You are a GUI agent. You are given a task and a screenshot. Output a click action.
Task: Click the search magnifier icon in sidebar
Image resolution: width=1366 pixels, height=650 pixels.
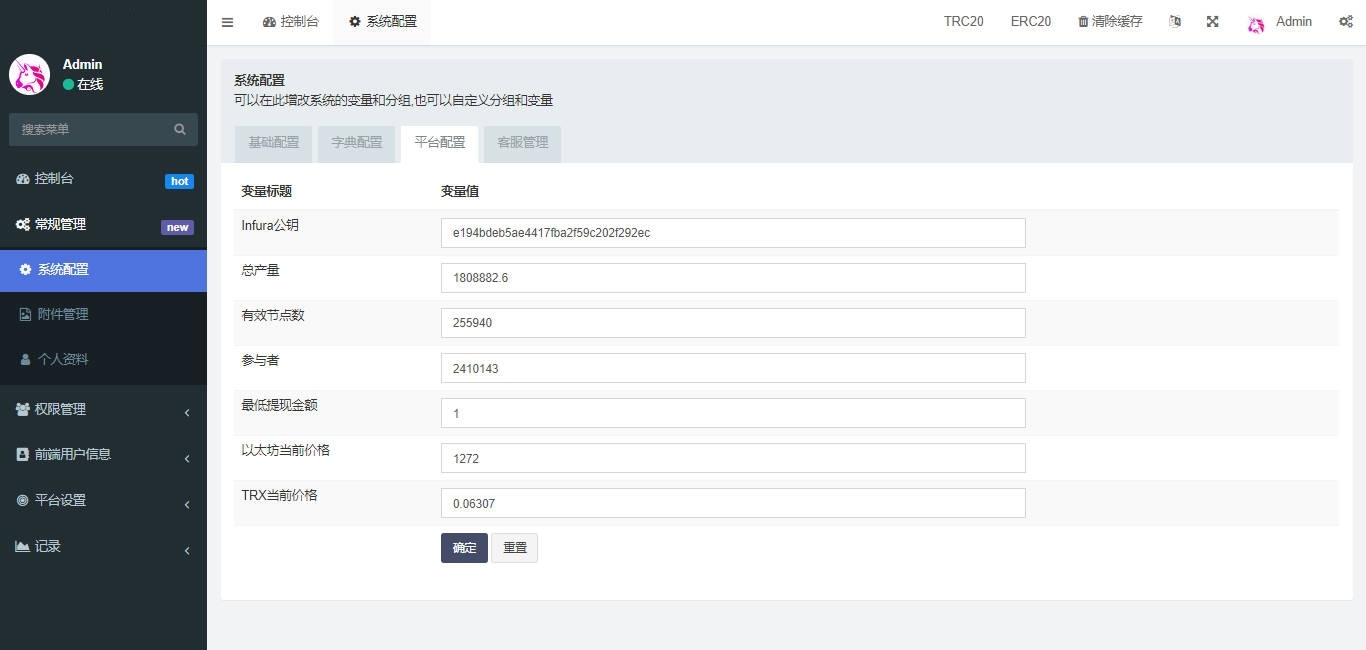pyautogui.click(x=180, y=129)
